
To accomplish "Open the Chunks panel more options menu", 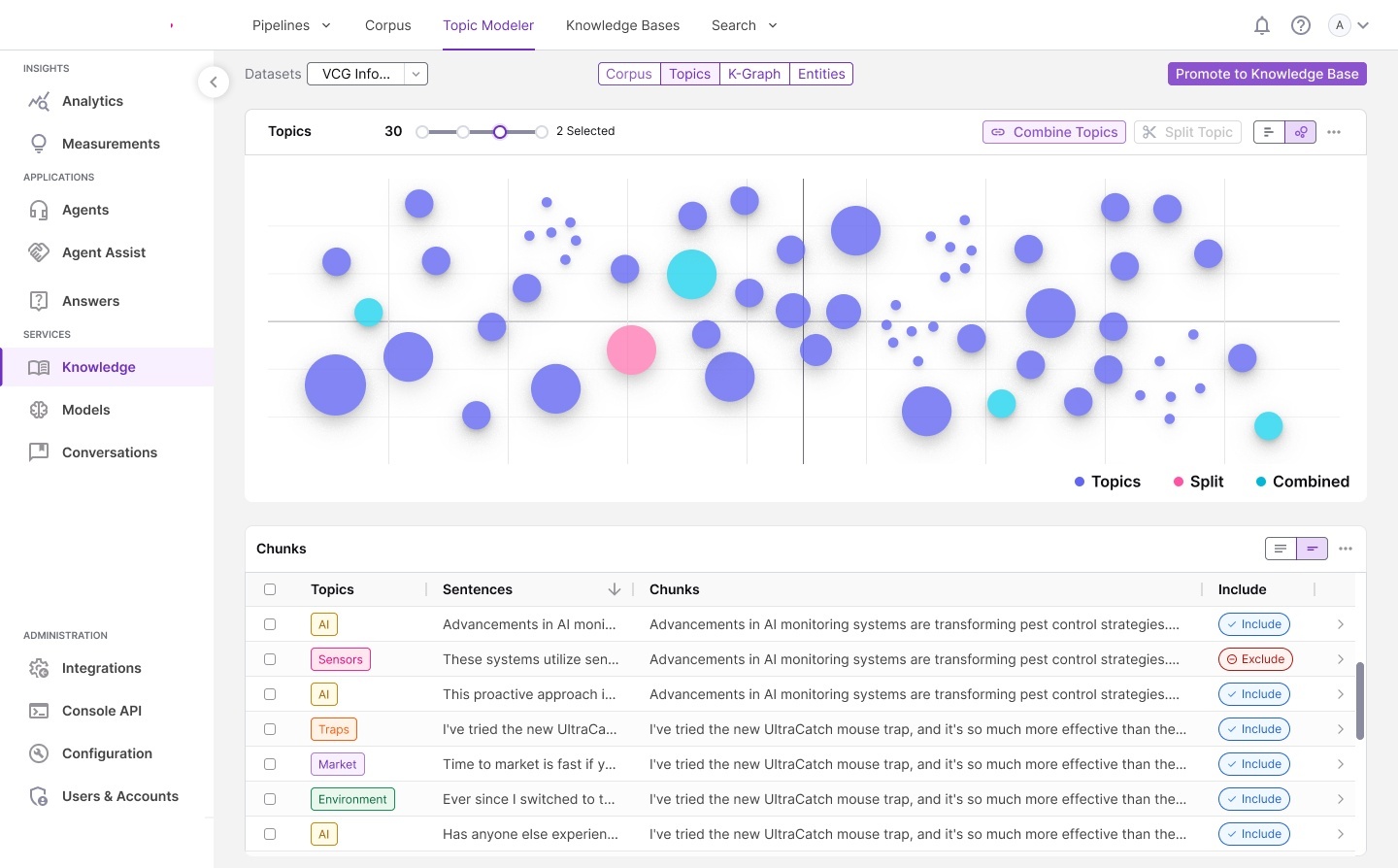I will tap(1346, 550).
